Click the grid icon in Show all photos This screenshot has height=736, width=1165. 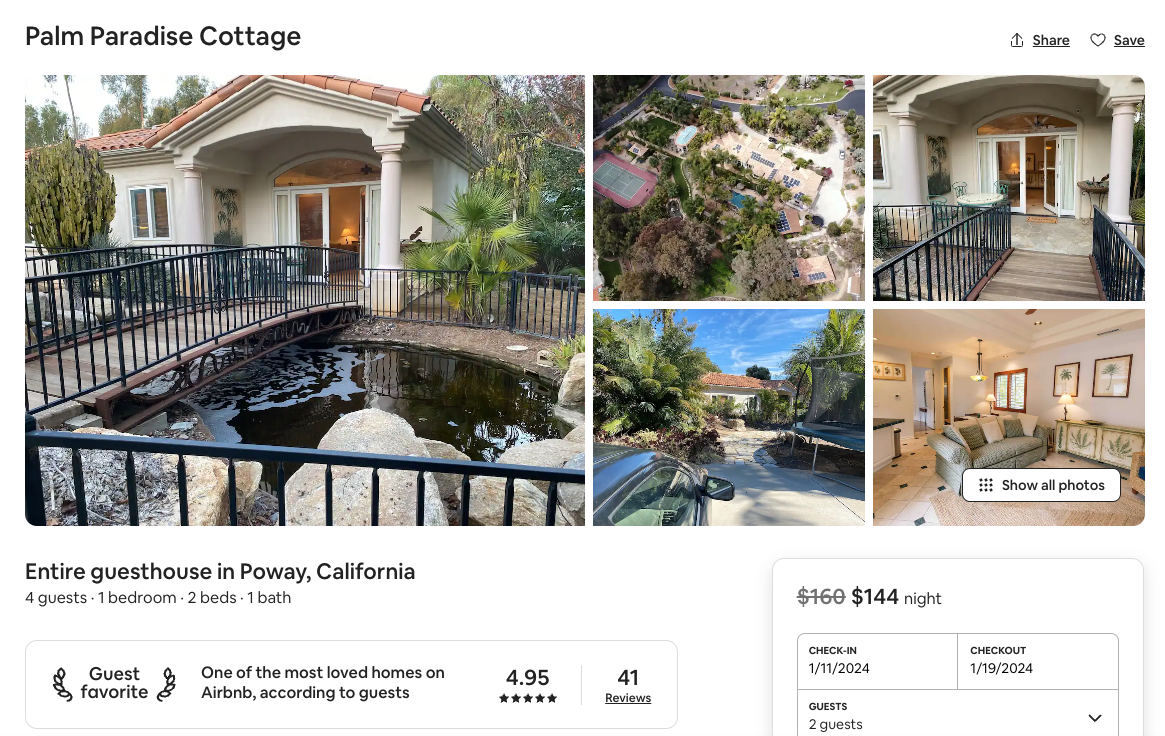[986, 485]
